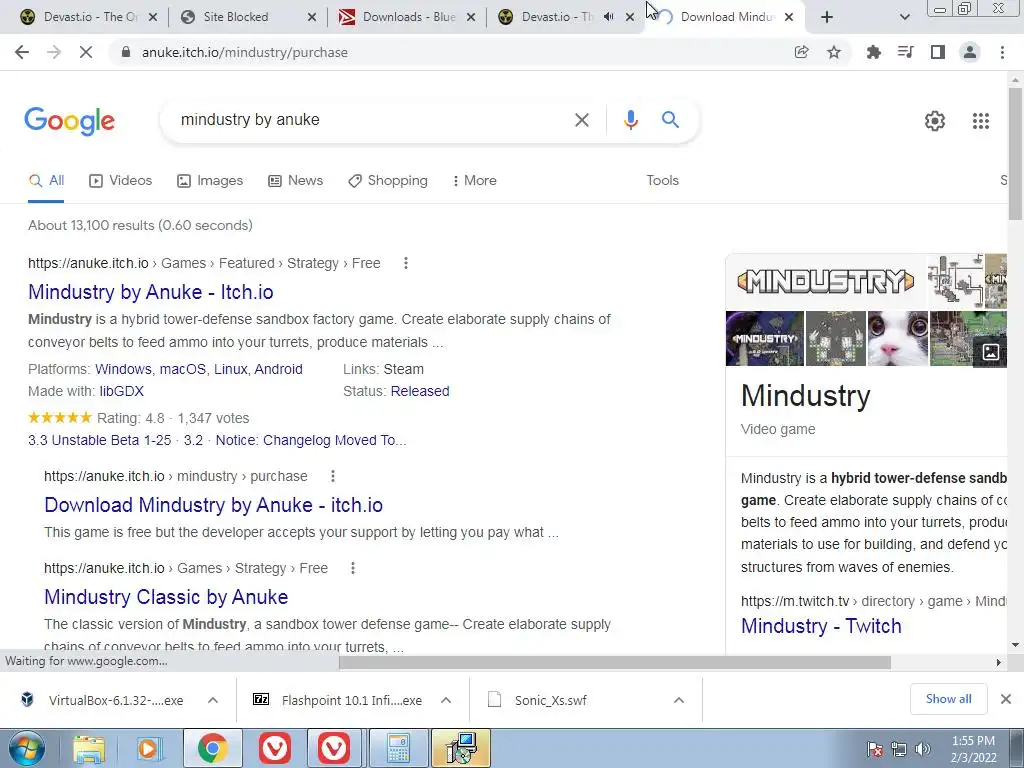Open Mindustry Classic by Anuke link
Viewport: 1024px width, 768px height.
coord(166,597)
